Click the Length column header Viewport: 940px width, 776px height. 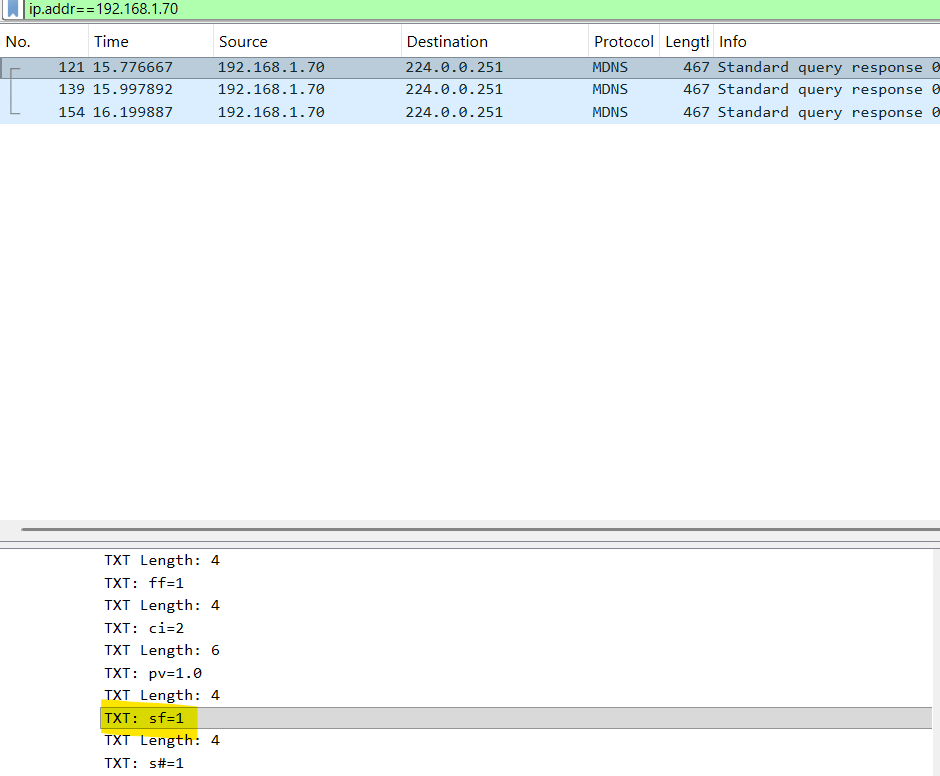coord(686,42)
